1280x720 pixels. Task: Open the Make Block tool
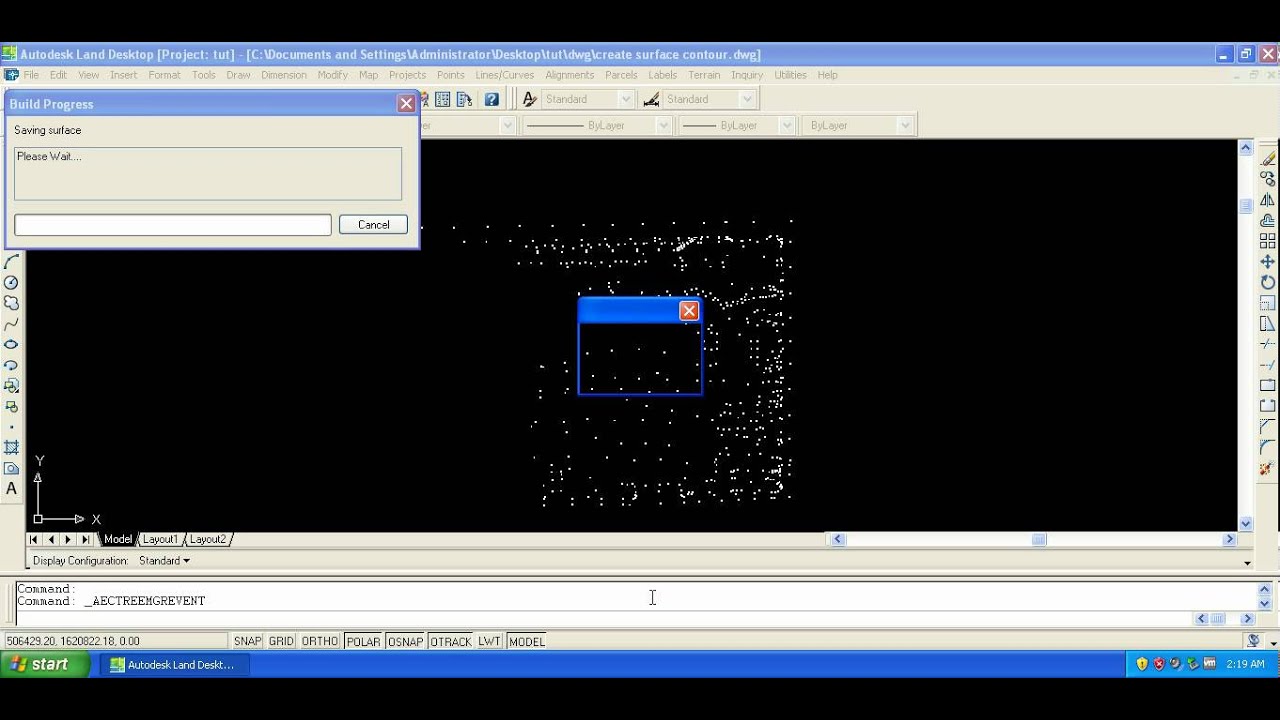tap(12, 406)
